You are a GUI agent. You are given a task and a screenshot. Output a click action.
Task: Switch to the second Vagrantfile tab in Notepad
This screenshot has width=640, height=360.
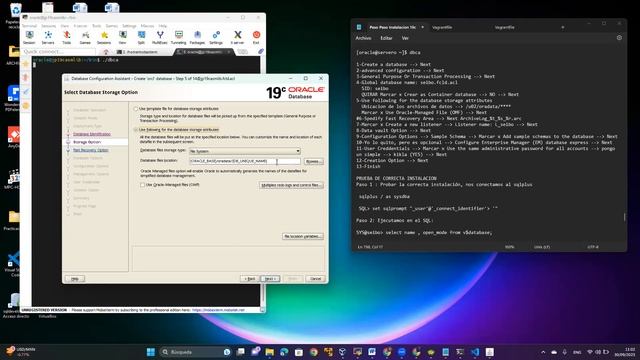(x=504, y=27)
